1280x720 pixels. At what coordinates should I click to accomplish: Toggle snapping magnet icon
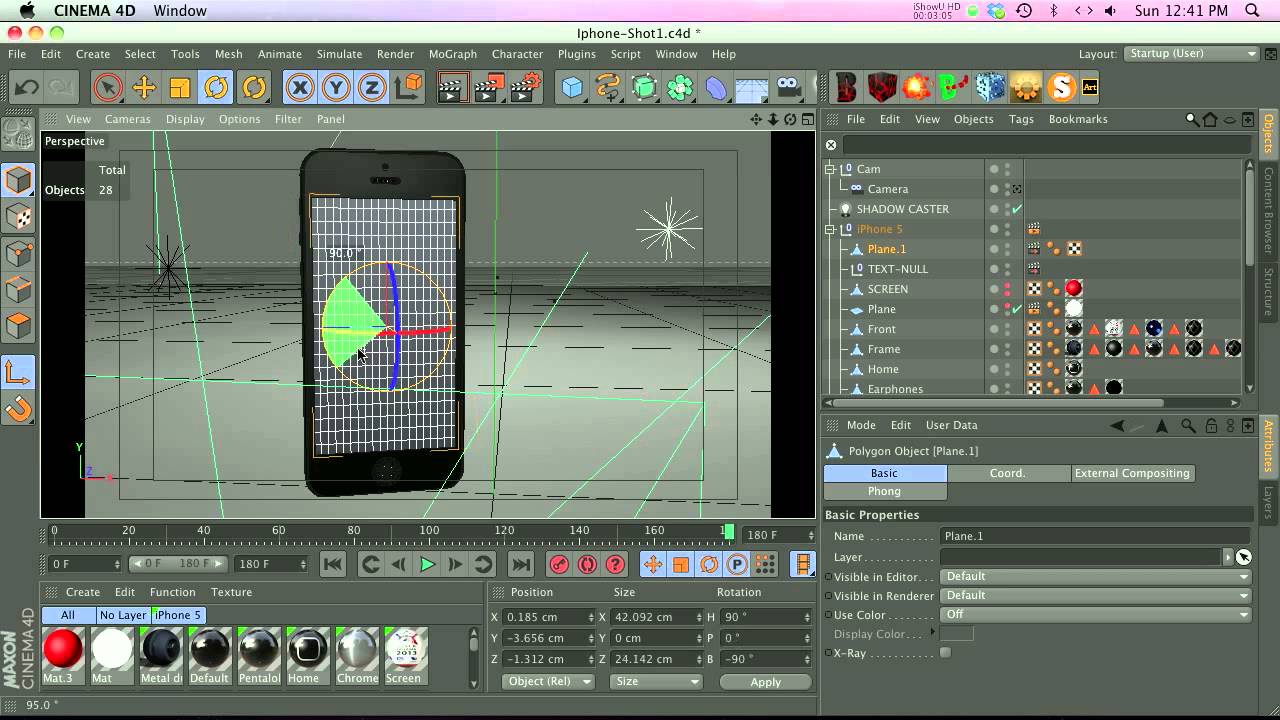tap(18, 409)
